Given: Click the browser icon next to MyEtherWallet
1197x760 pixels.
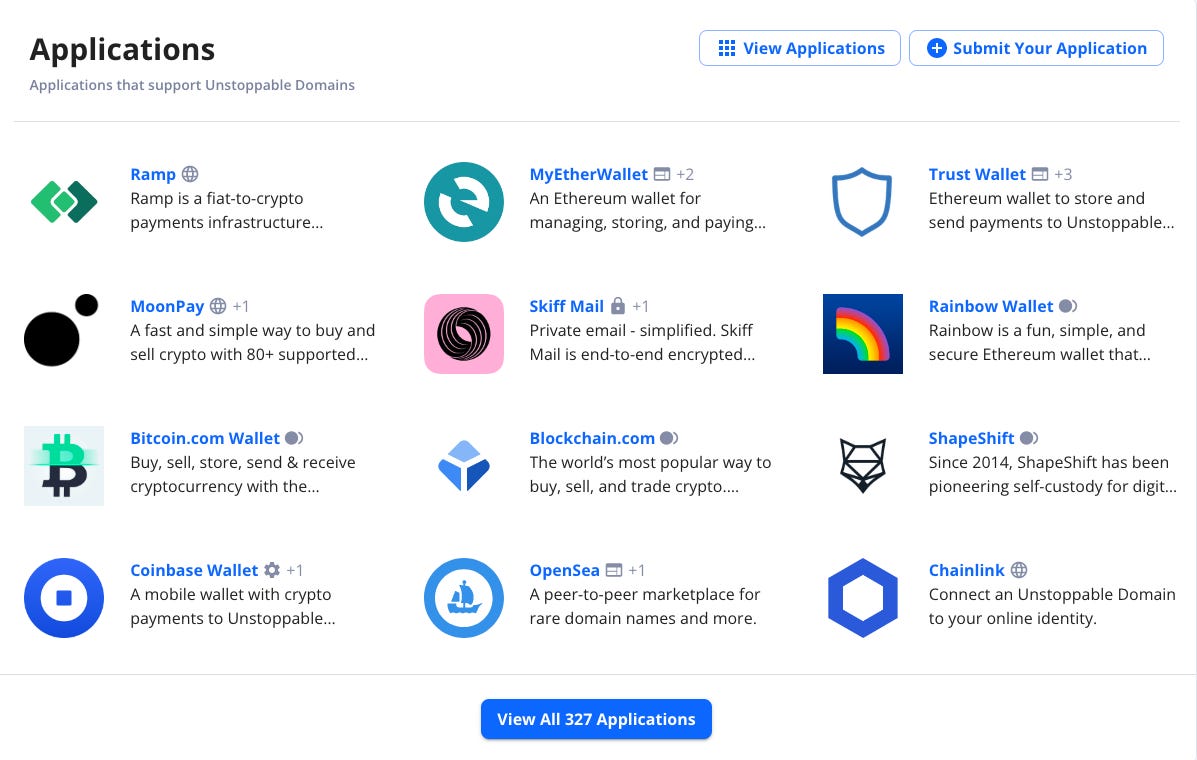Looking at the screenshot, I should 662,174.
